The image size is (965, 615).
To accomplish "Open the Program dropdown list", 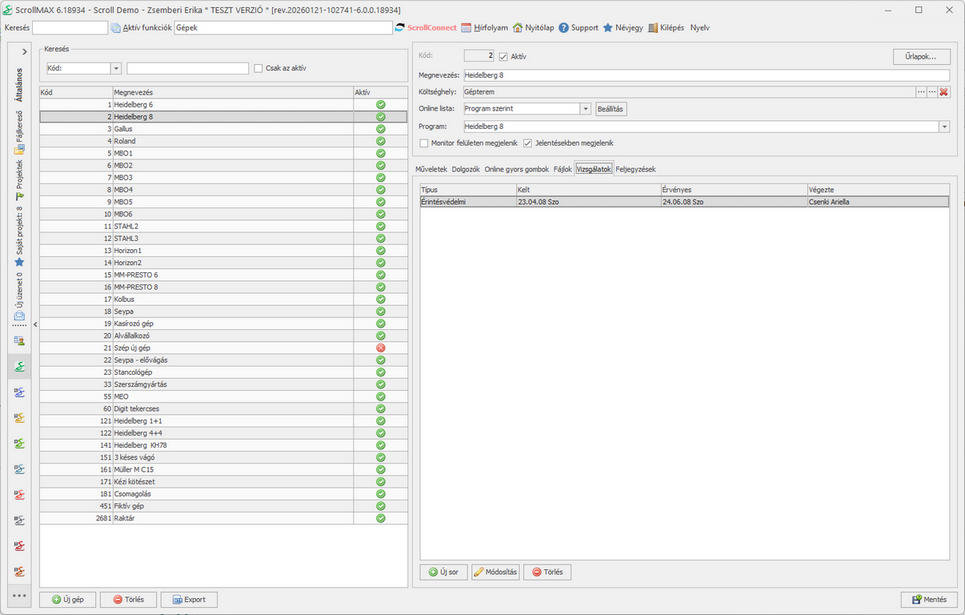I will pyautogui.click(x=943, y=127).
